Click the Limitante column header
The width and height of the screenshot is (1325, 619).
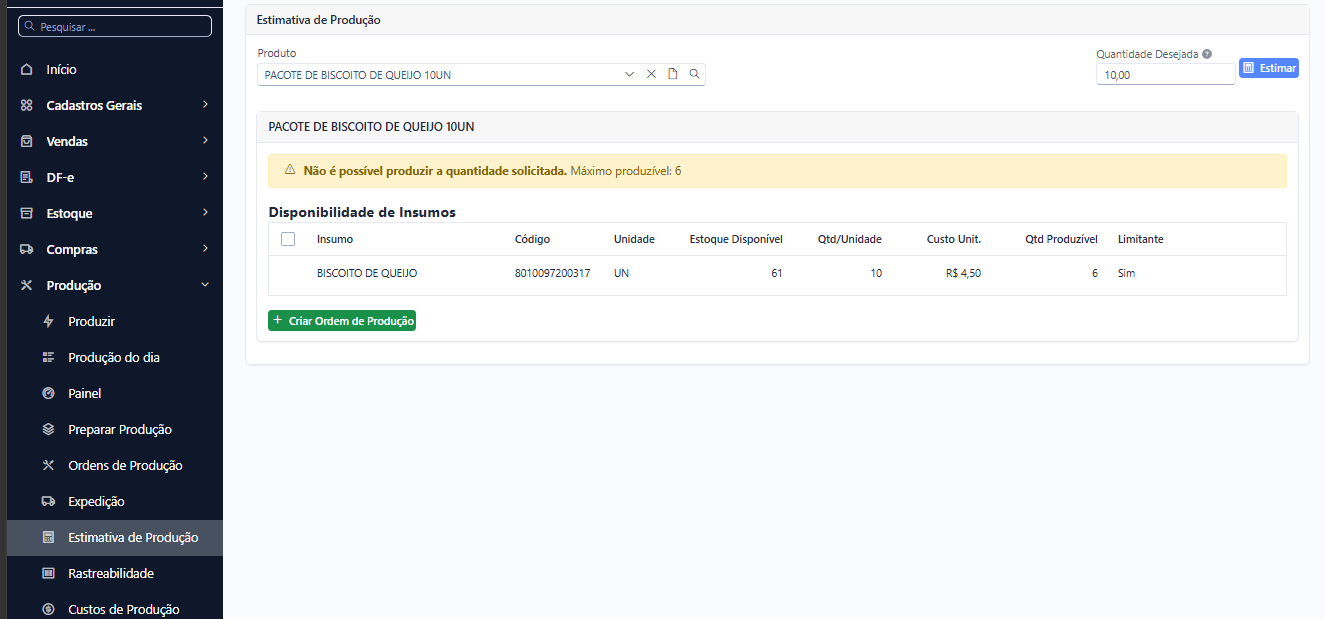[x=1140, y=239]
